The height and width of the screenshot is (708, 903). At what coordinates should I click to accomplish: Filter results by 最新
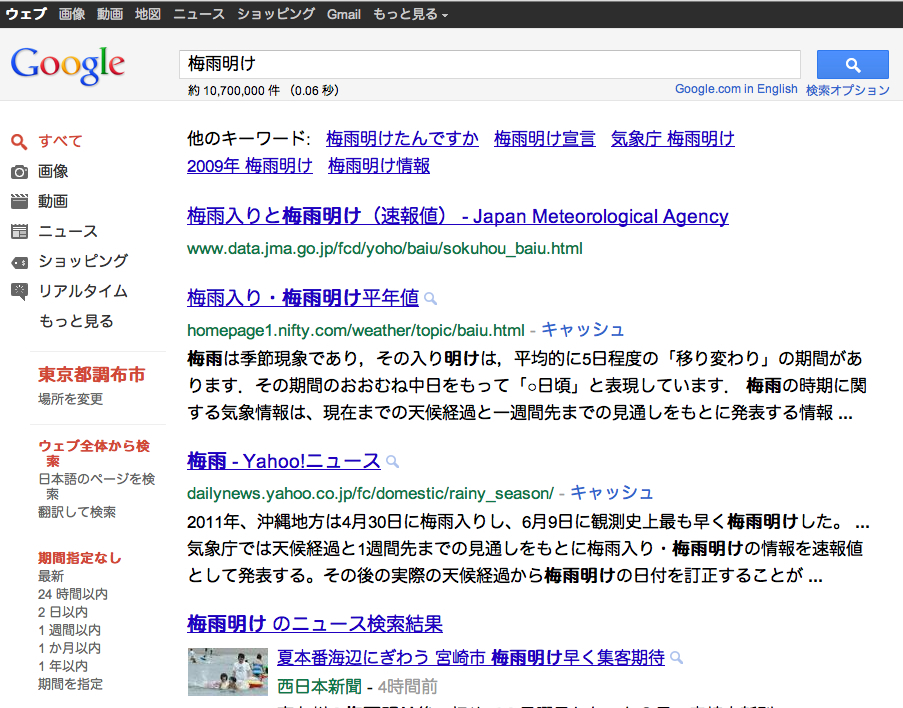[x=51, y=576]
